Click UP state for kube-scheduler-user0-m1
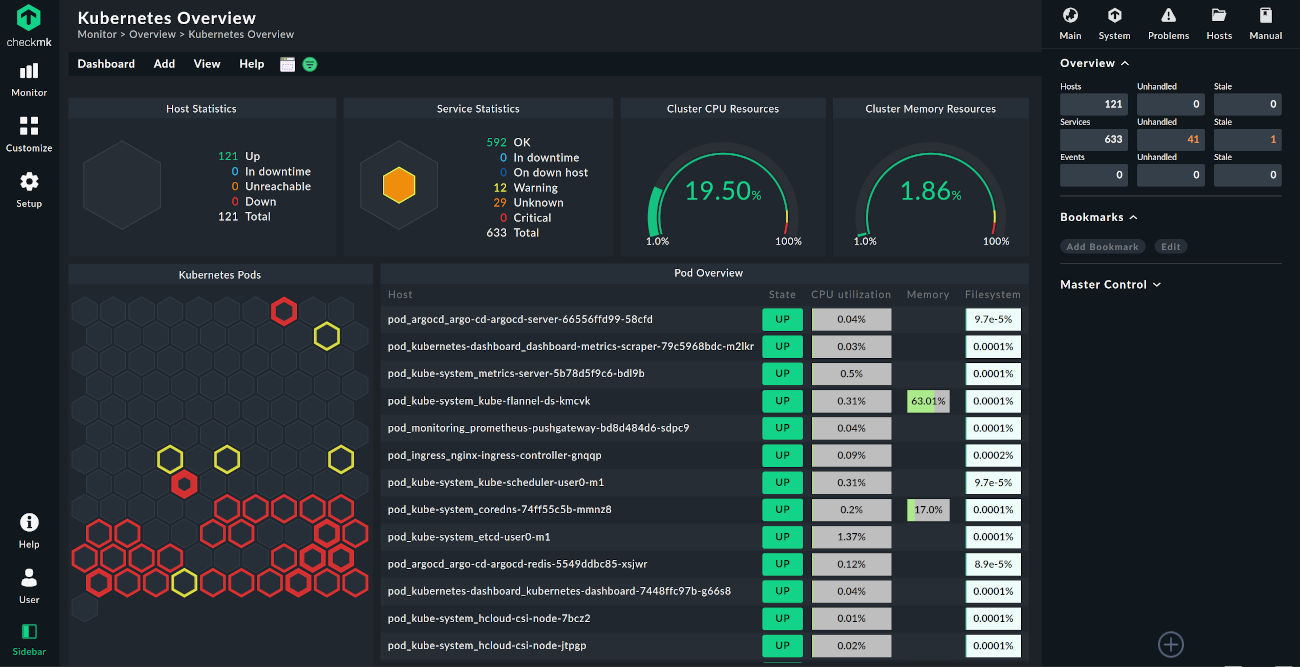The height and width of the screenshot is (667, 1300). click(782, 482)
